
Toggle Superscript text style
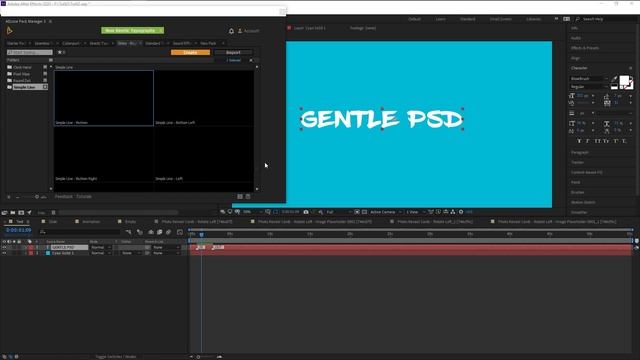(x=616, y=141)
